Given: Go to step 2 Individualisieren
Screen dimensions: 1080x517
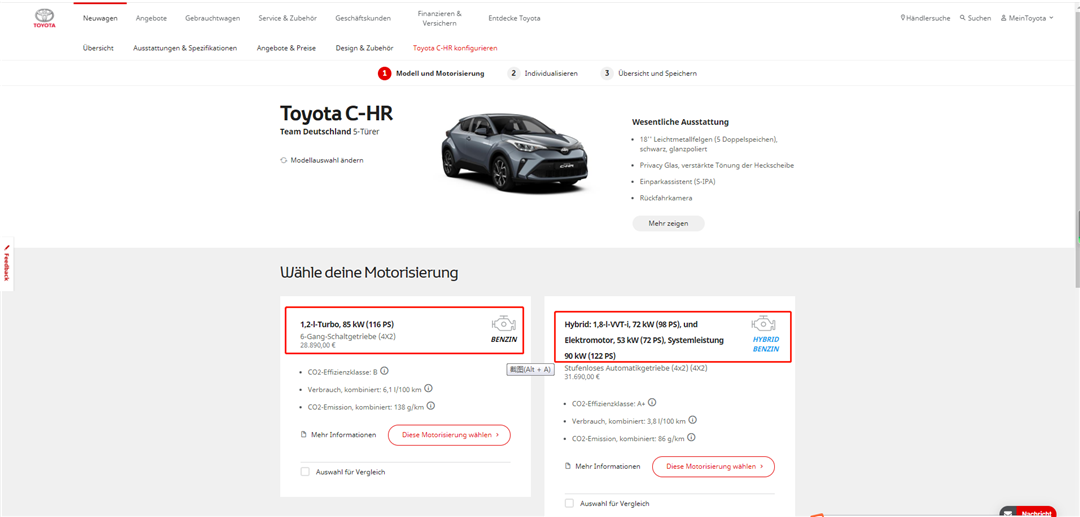Looking at the screenshot, I should coord(544,73).
